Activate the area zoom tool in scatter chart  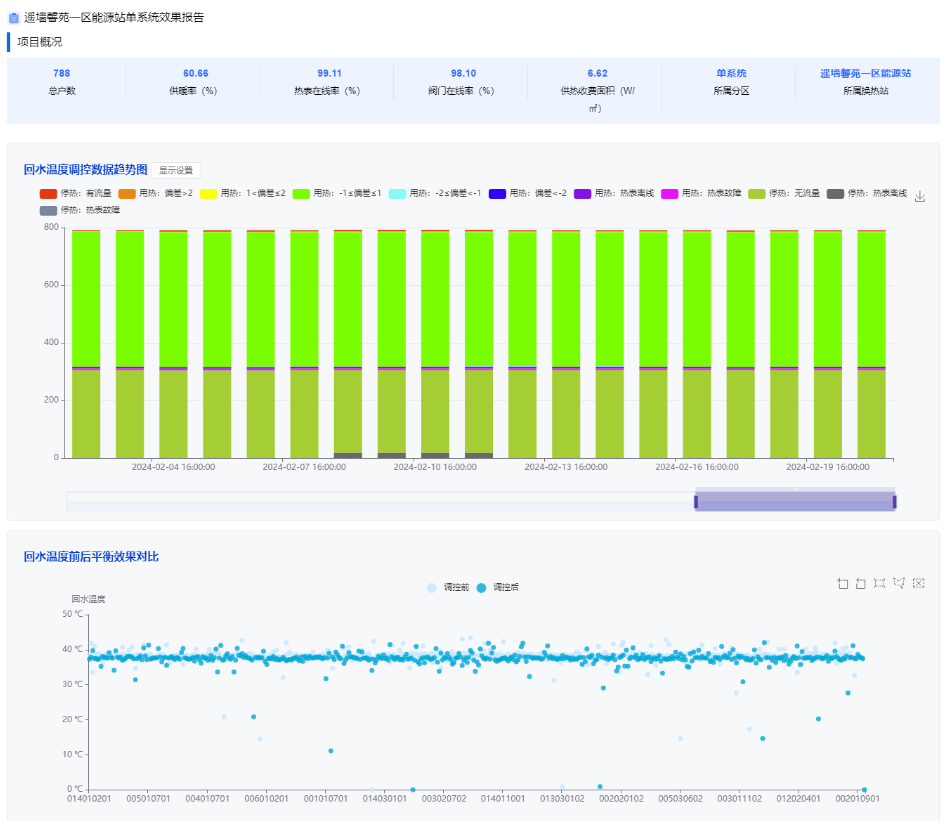pos(842,583)
